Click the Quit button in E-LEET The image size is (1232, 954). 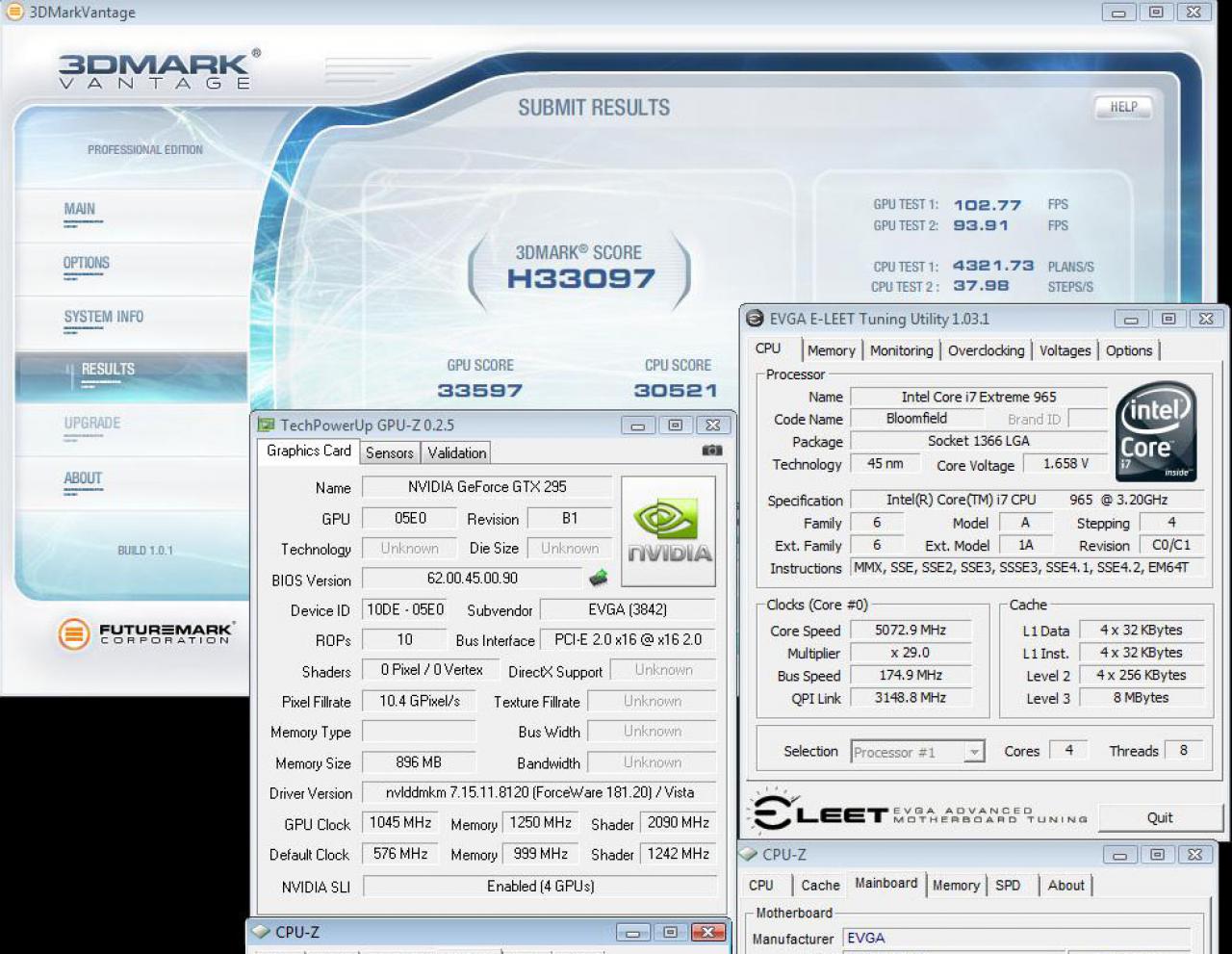coord(1160,817)
